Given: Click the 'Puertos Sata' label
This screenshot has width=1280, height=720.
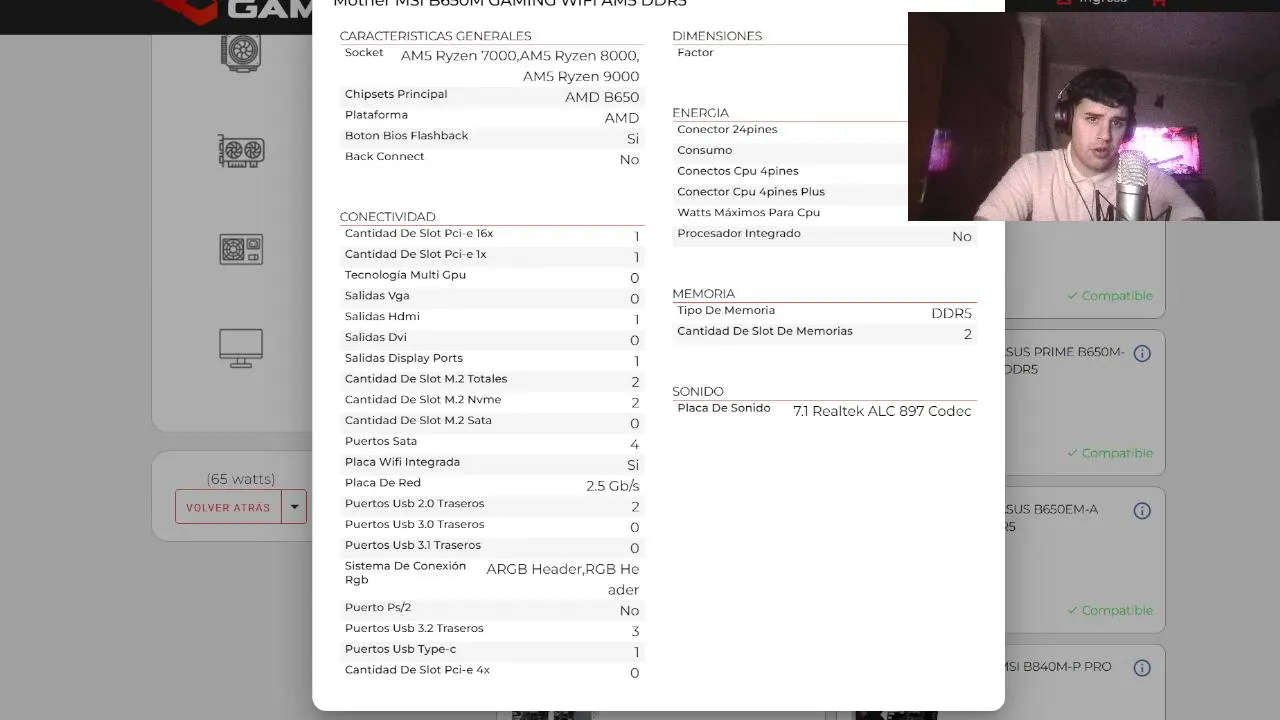Looking at the screenshot, I should coord(381,441).
